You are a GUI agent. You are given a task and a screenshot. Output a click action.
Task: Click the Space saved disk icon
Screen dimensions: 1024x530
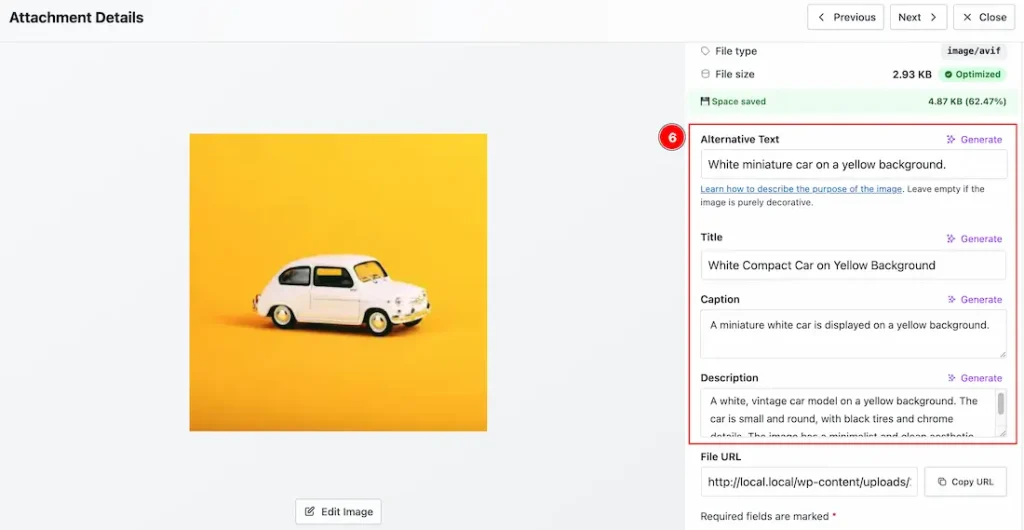point(705,102)
